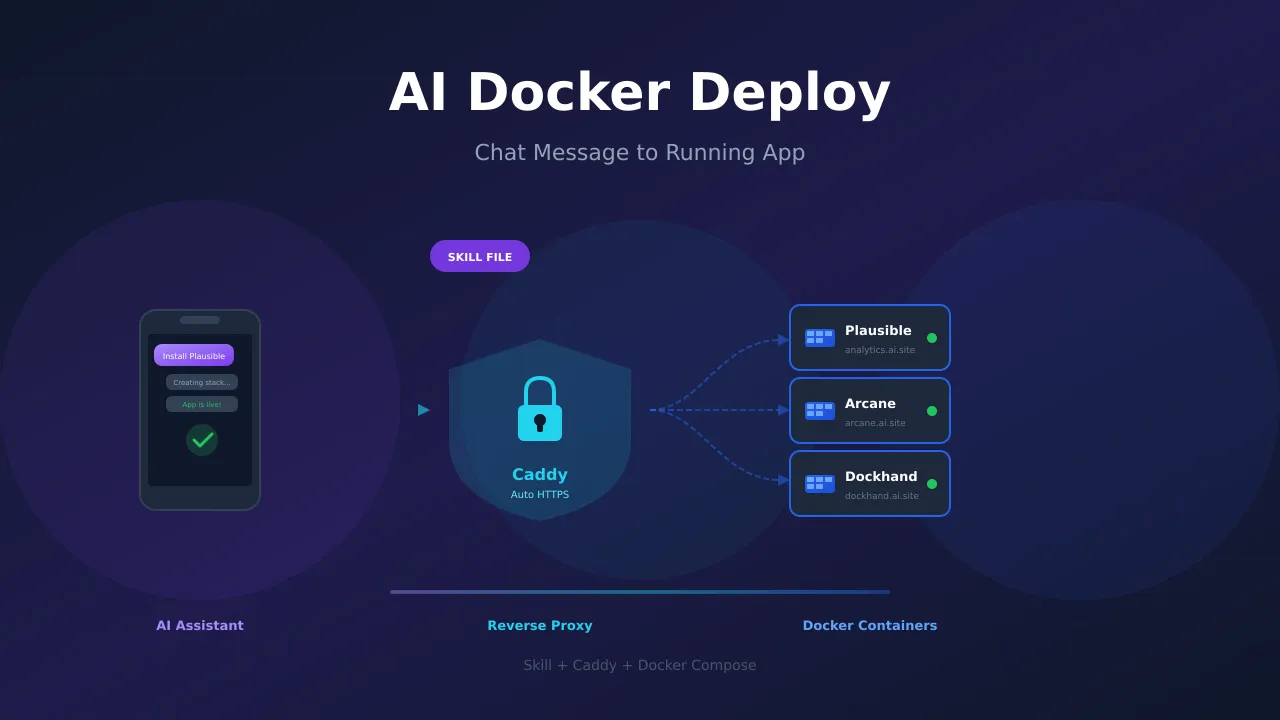Click the AI Assistant label
Viewport: 1280px width, 720px height.
(200, 626)
